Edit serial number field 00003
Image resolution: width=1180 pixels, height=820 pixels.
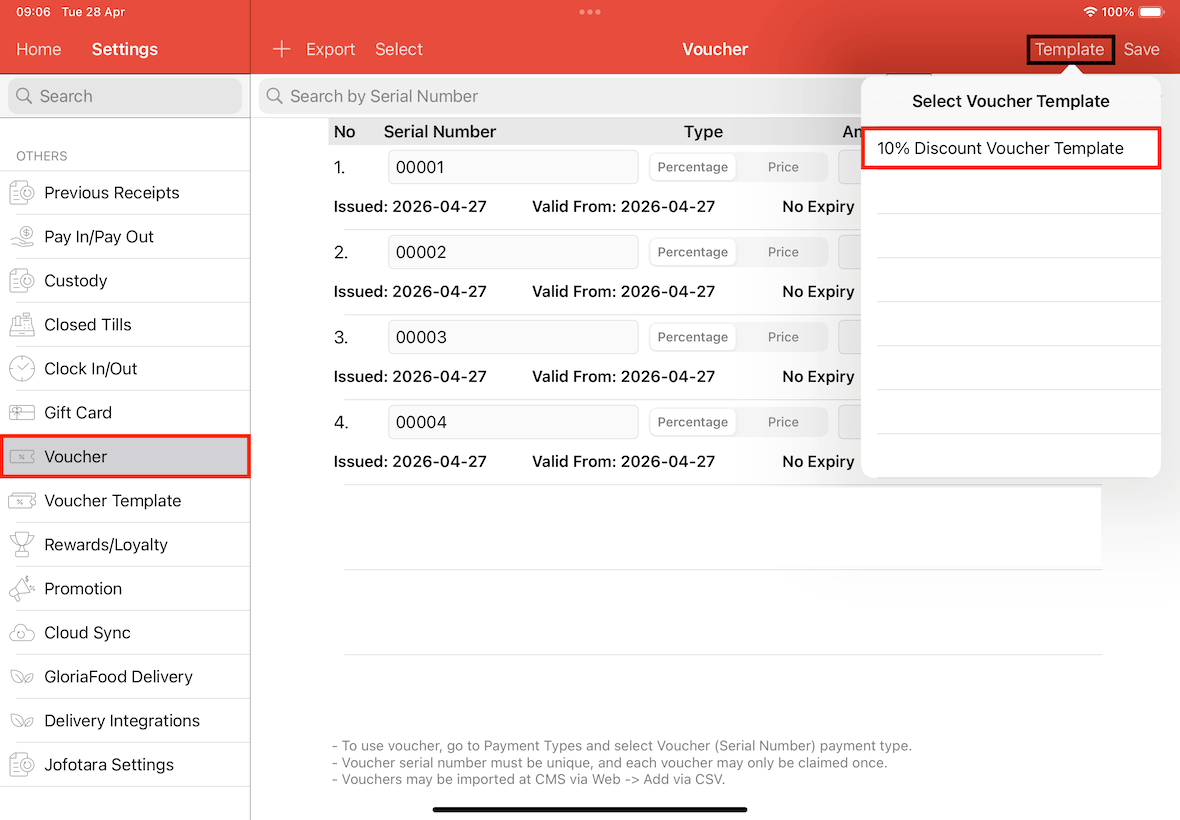pos(513,337)
